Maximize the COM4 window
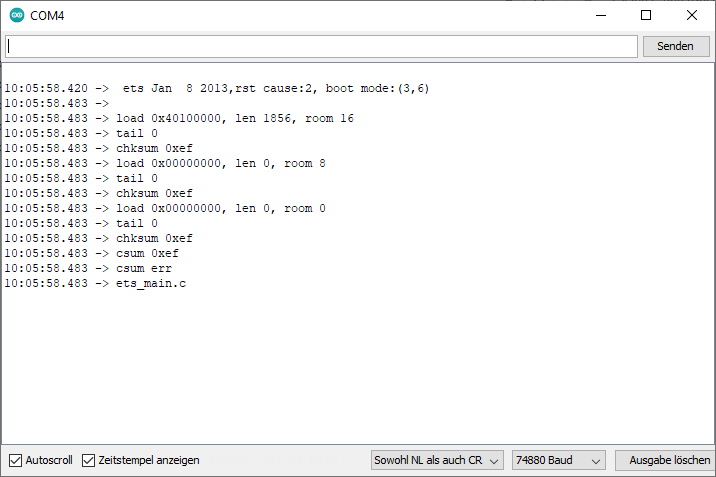Image resolution: width=716 pixels, height=477 pixels. pyautogui.click(x=646, y=16)
